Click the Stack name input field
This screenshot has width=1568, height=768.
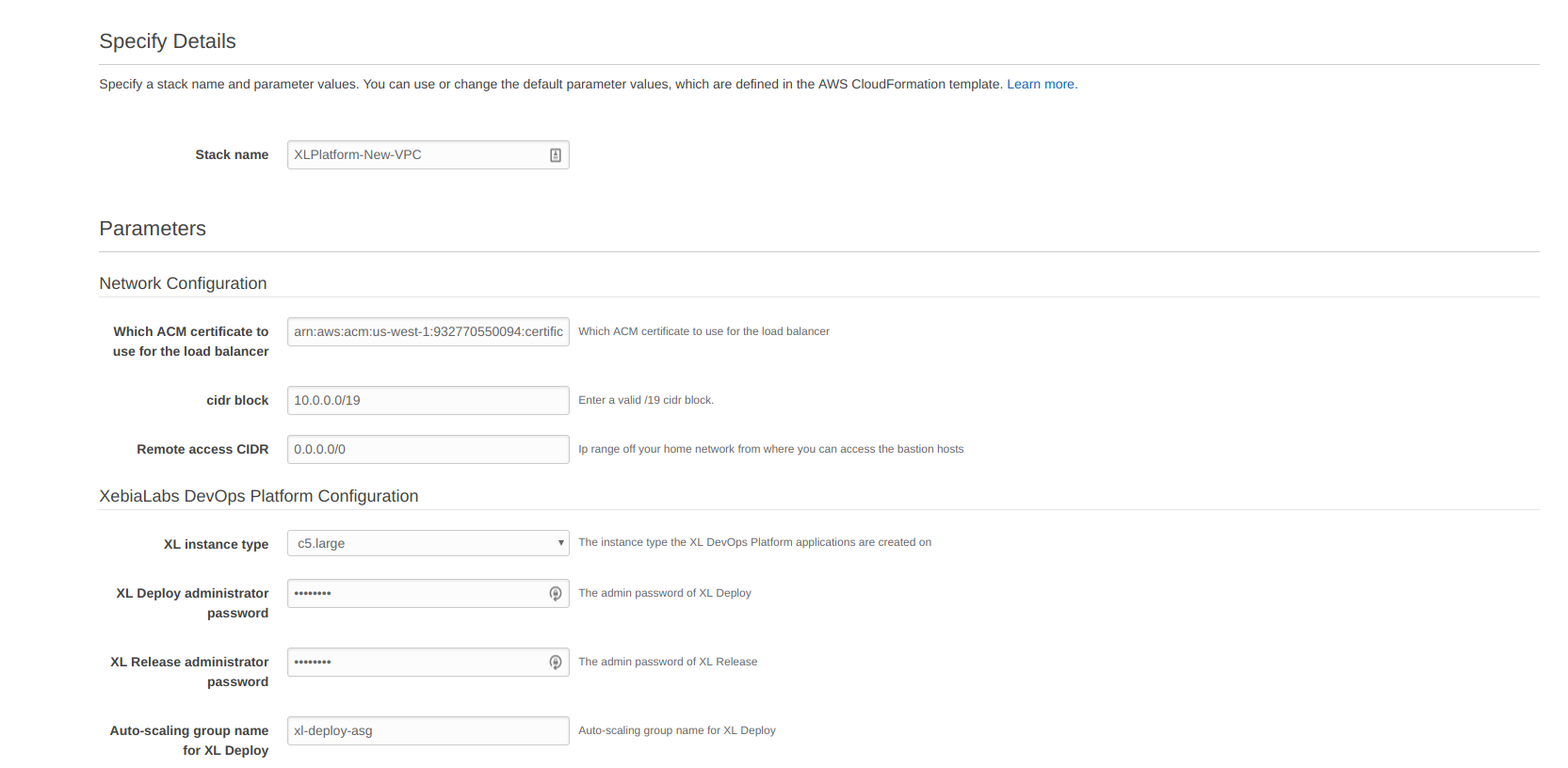tap(428, 155)
